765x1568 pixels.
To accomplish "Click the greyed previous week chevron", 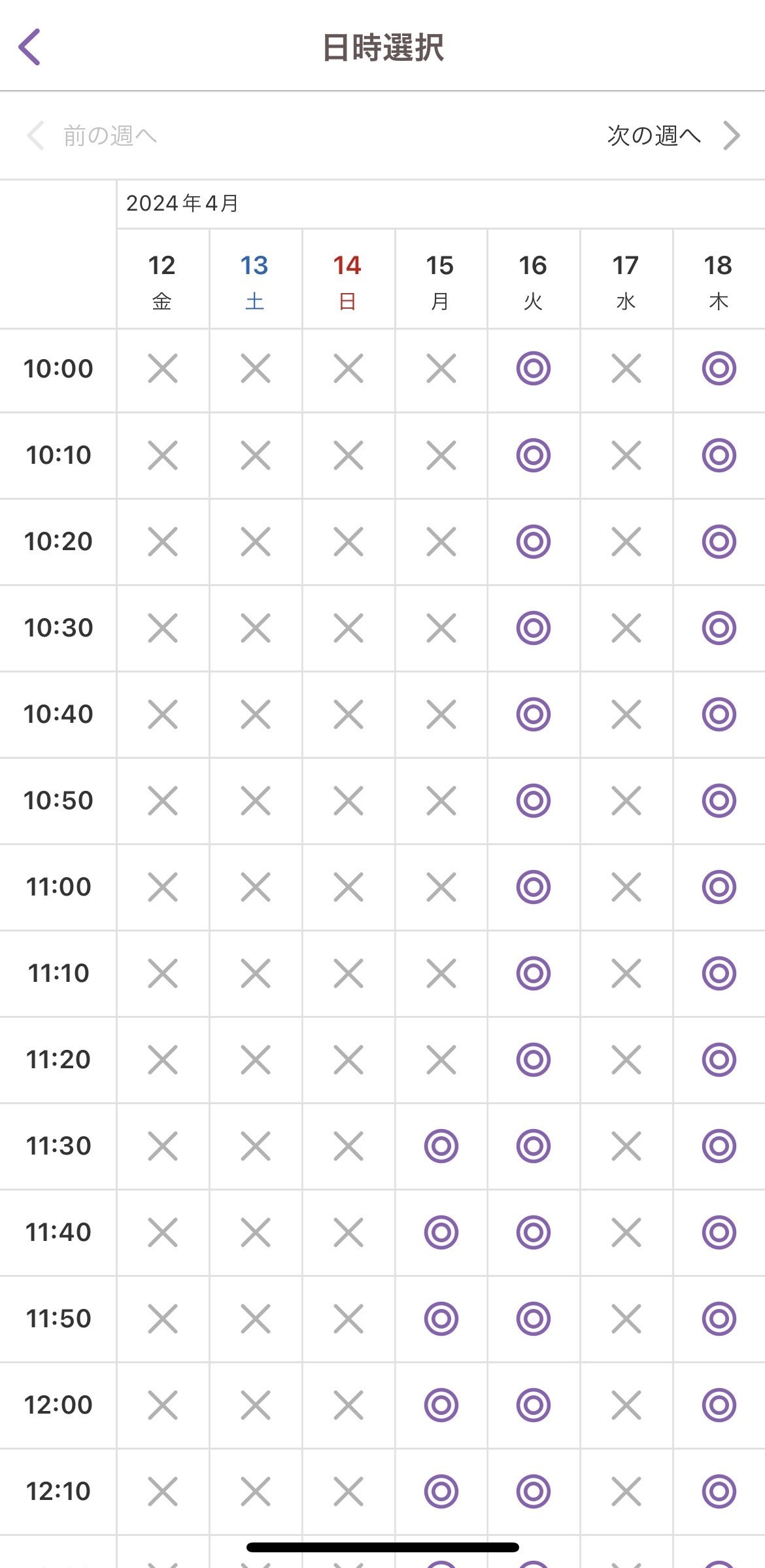I will point(35,135).
